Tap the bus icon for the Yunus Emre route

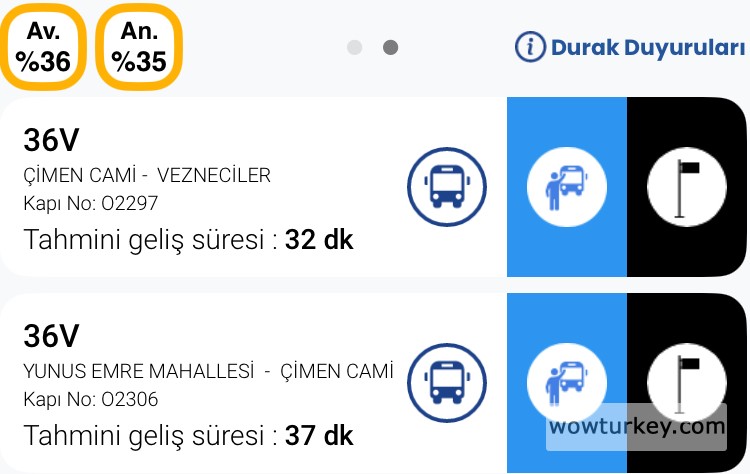tap(446, 383)
